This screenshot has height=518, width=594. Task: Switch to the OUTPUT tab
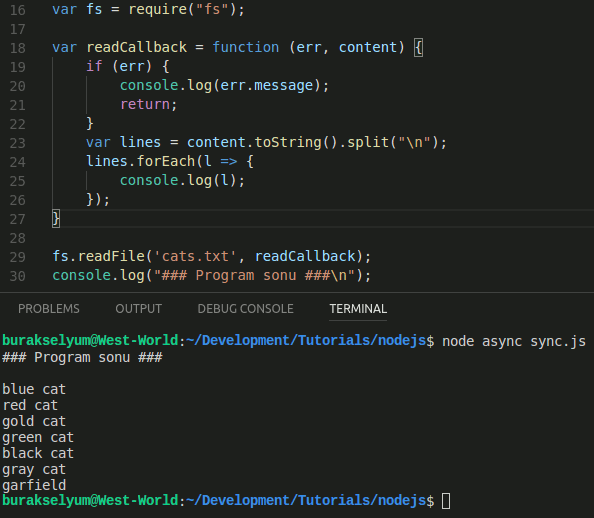[x=139, y=309]
